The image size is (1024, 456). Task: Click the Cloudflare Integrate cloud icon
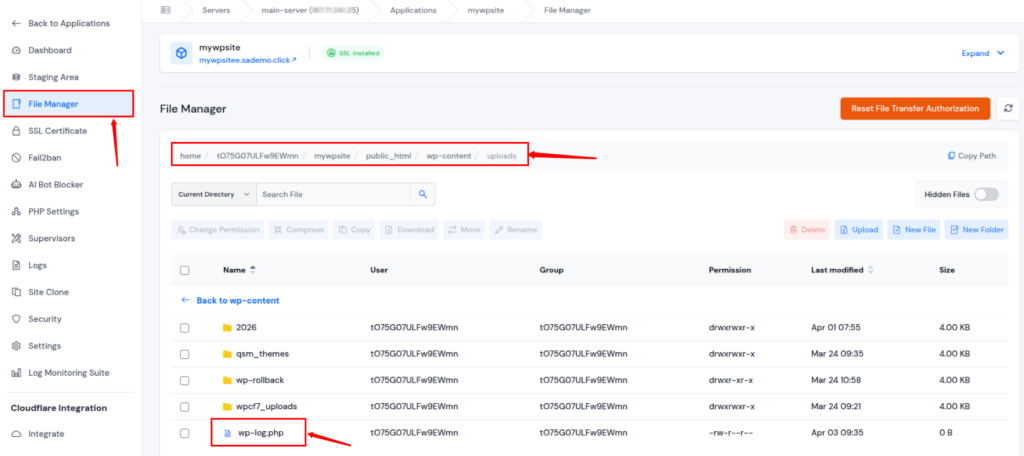pos(16,434)
